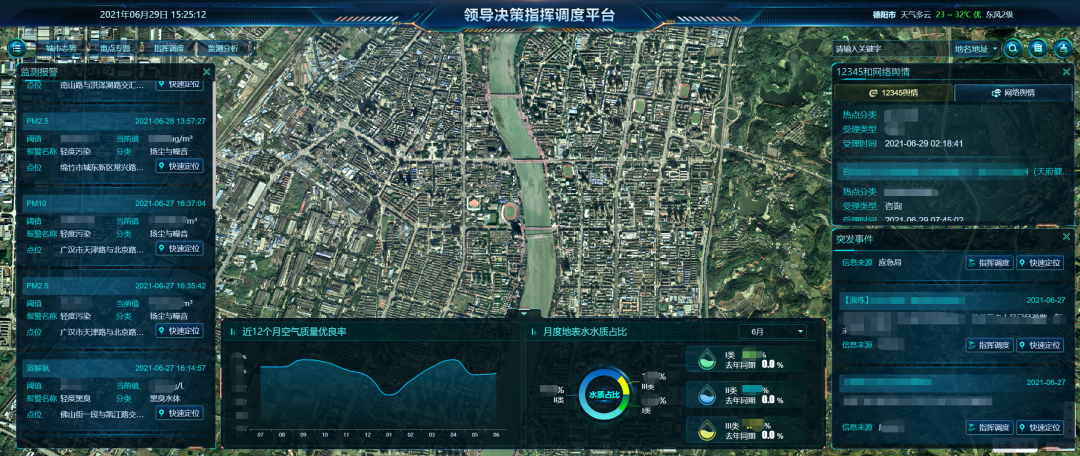This screenshot has height=456, width=1080.
Task: Click 快速定位 for the 溶解氧 alarm
Action: point(180,413)
